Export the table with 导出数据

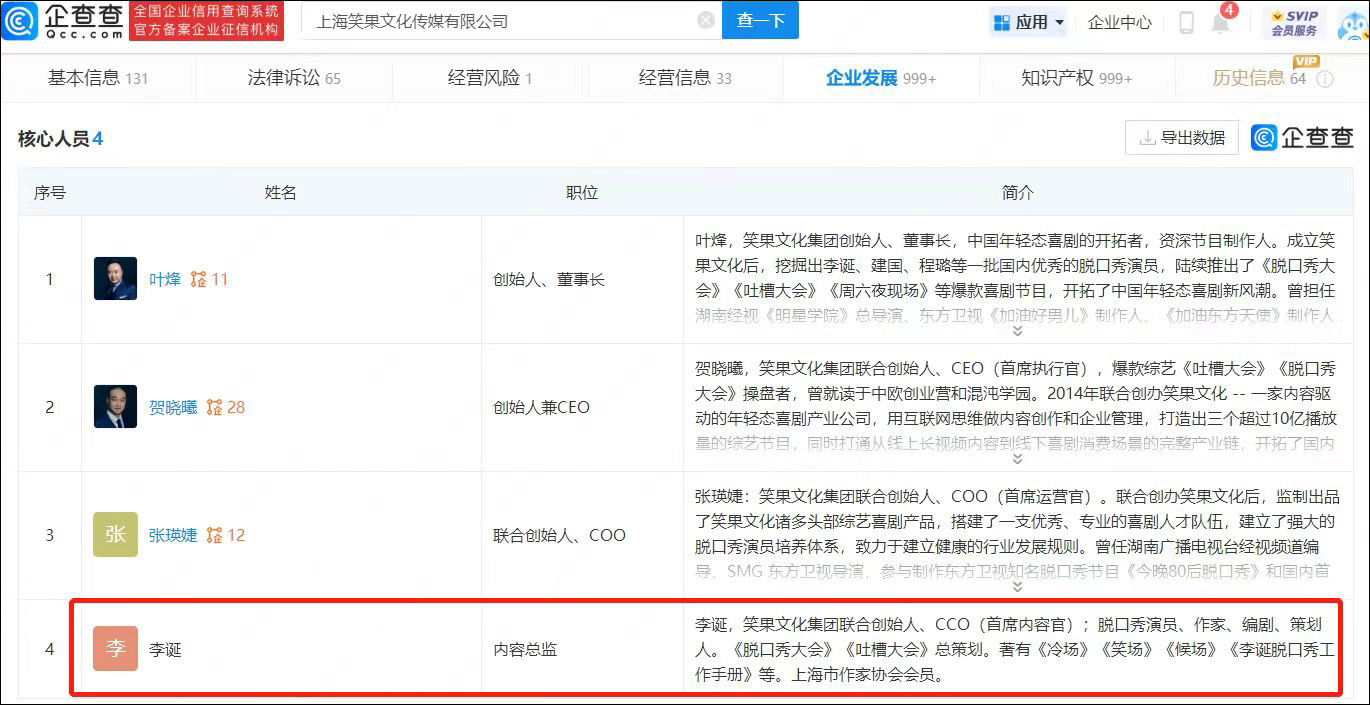1182,138
